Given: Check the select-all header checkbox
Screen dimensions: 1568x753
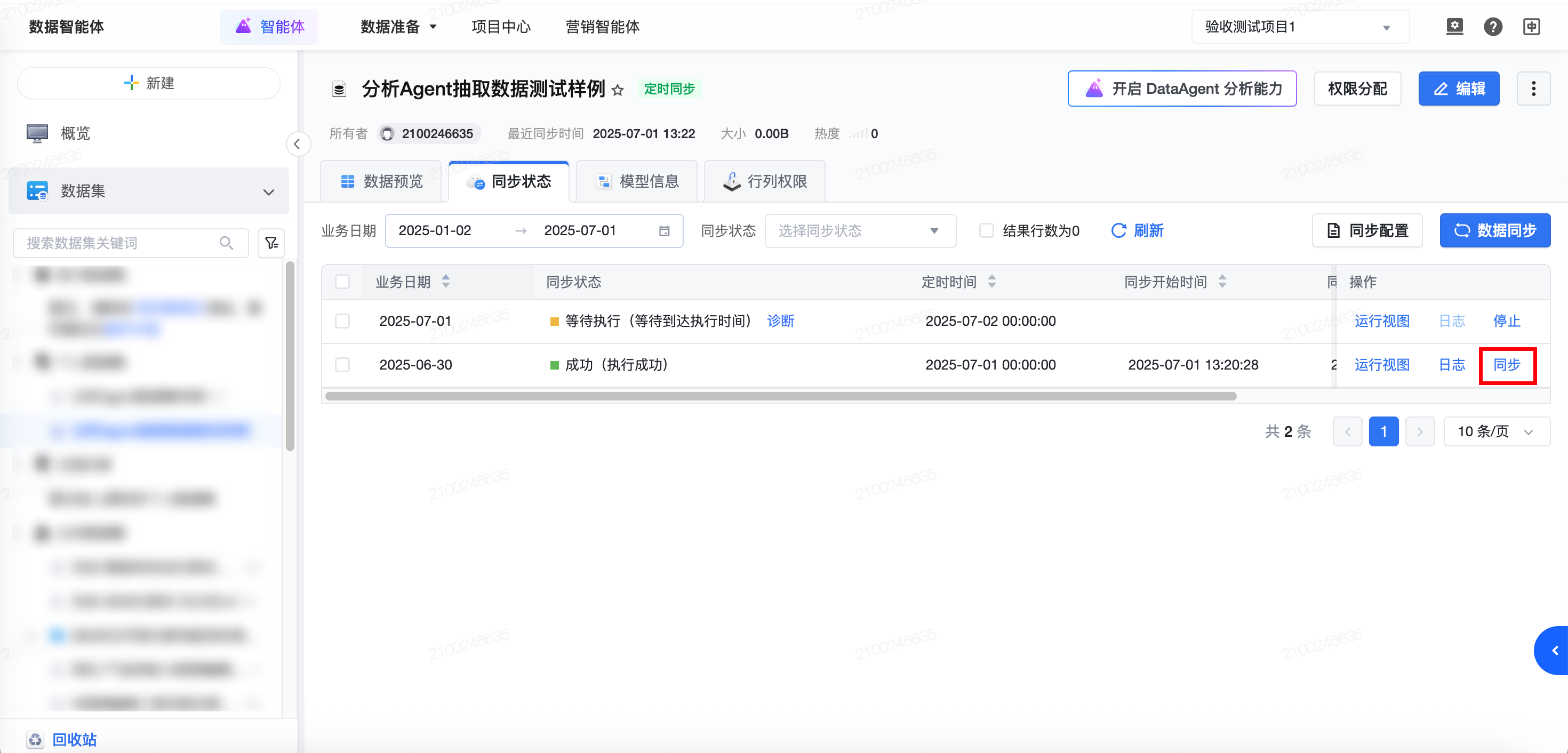Looking at the screenshot, I should [x=342, y=282].
